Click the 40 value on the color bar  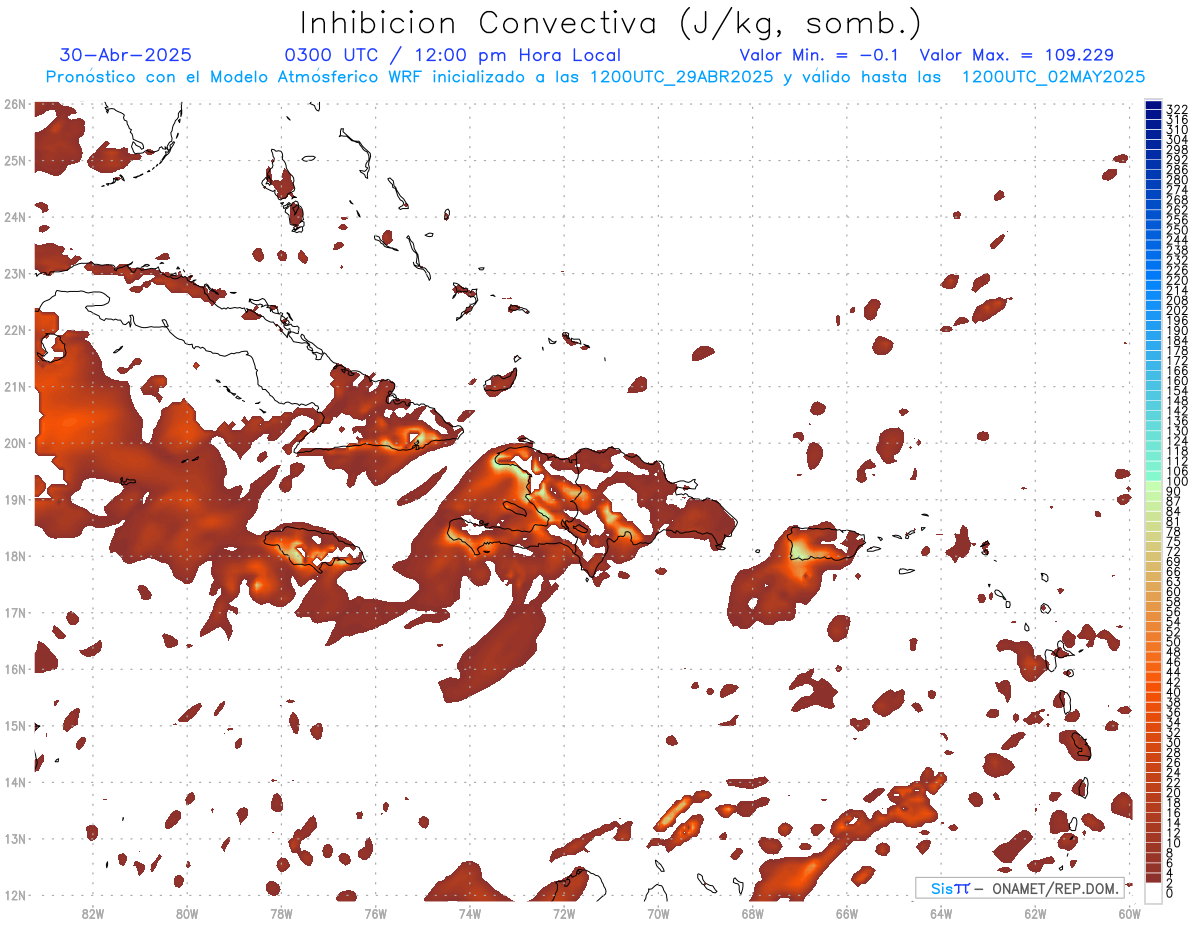click(1174, 692)
